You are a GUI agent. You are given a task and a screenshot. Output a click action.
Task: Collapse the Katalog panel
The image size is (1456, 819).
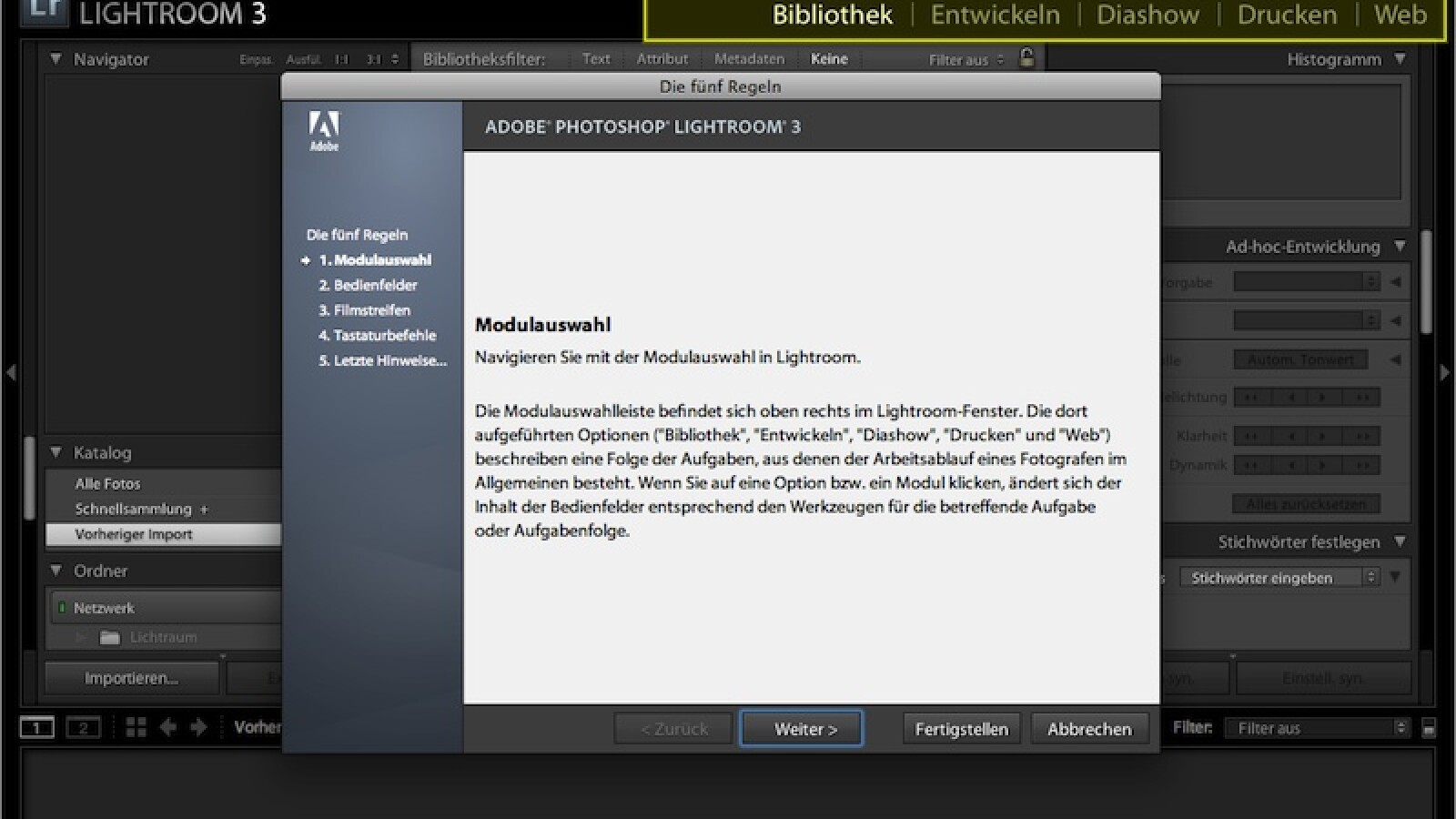click(56, 452)
